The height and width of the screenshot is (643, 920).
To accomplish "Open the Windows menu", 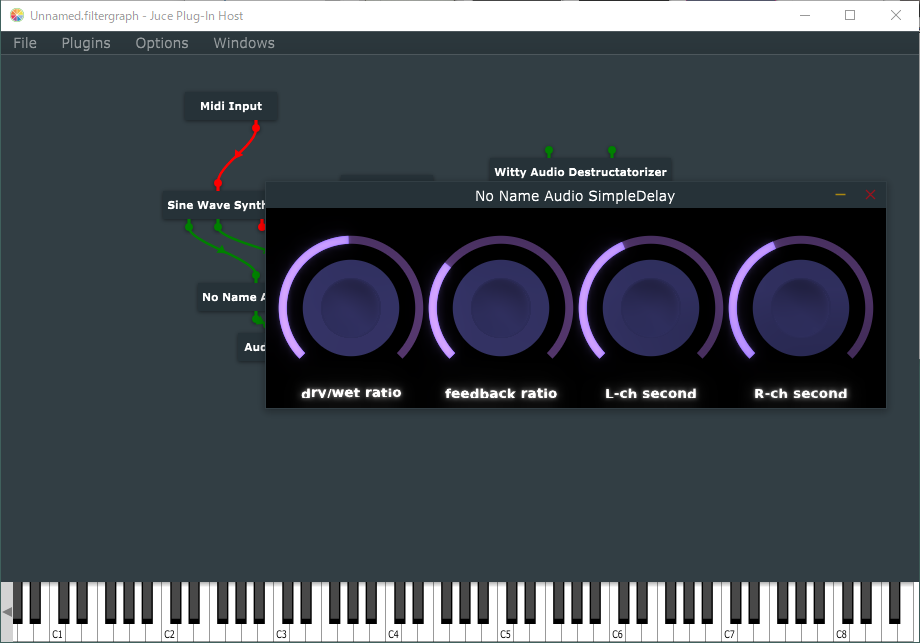I will coord(243,43).
